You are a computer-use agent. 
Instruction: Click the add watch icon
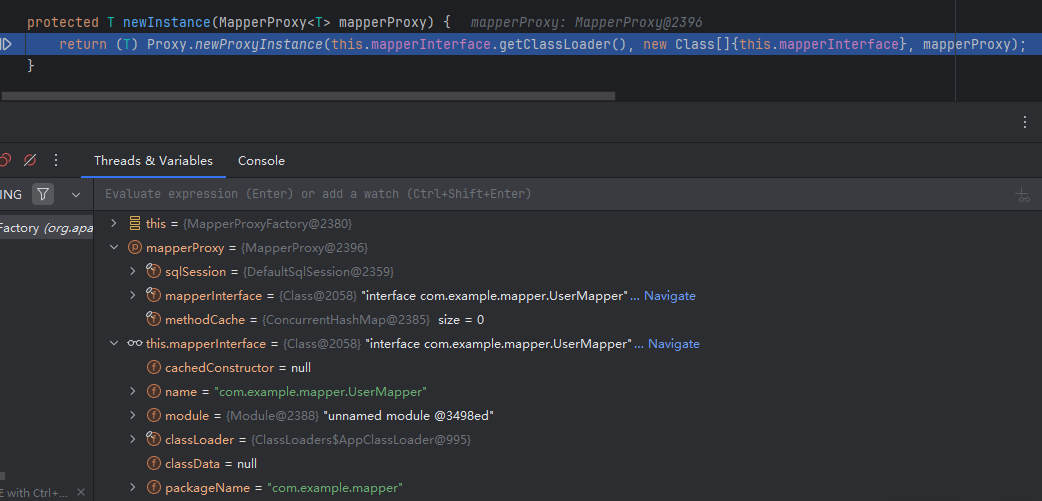(1023, 195)
